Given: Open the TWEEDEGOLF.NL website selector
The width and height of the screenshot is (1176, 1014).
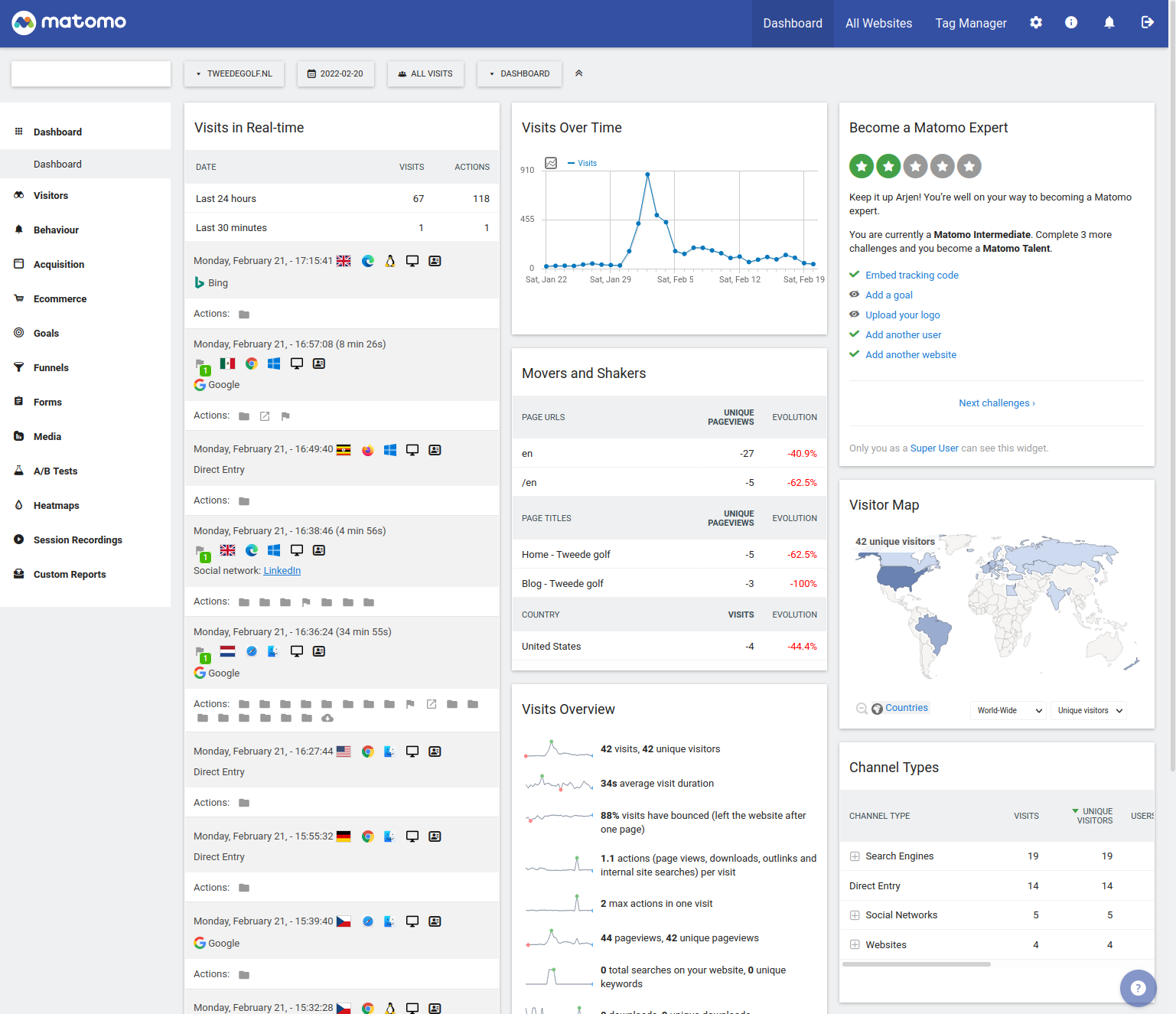Looking at the screenshot, I should tap(234, 74).
